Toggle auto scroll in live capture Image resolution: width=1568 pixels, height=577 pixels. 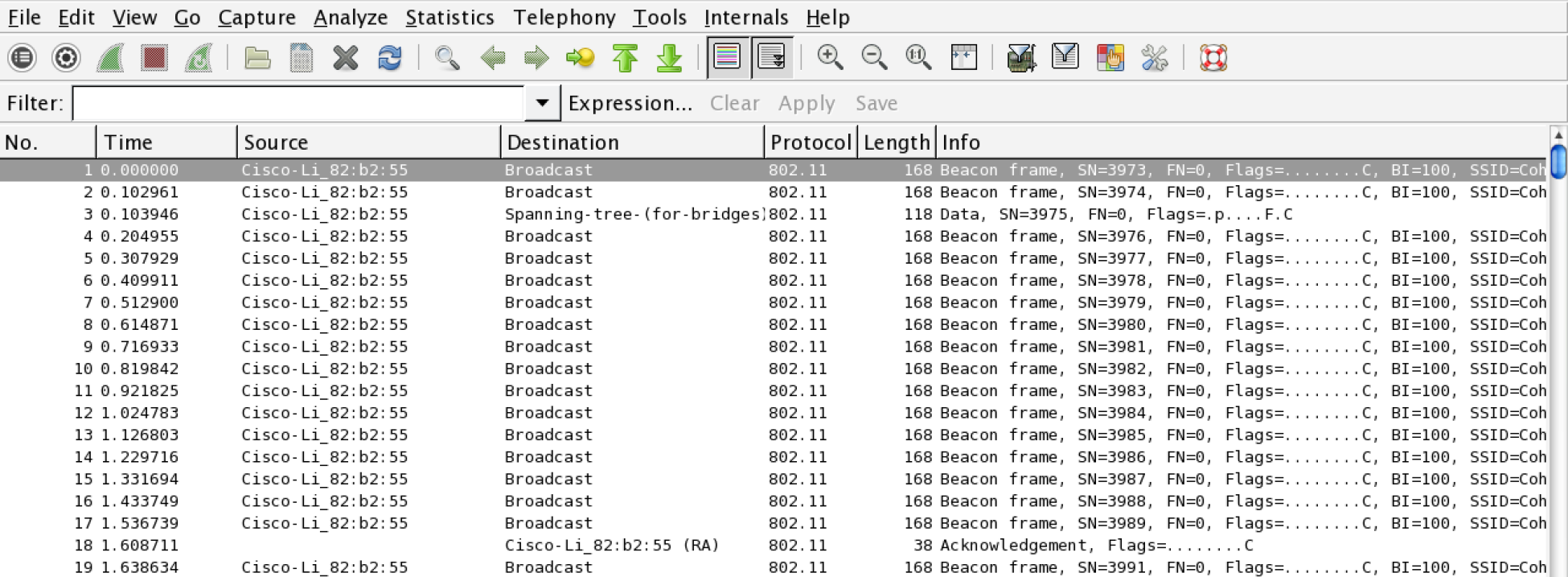click(x=772, y=58)
